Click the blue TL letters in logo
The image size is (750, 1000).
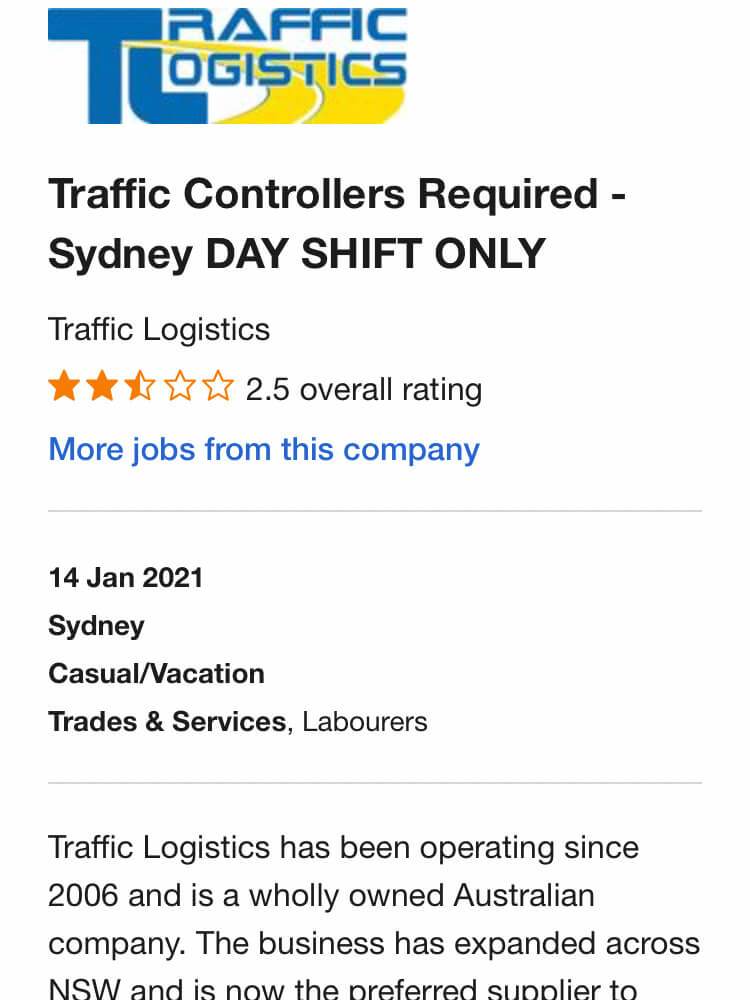[x=128, y=67]
